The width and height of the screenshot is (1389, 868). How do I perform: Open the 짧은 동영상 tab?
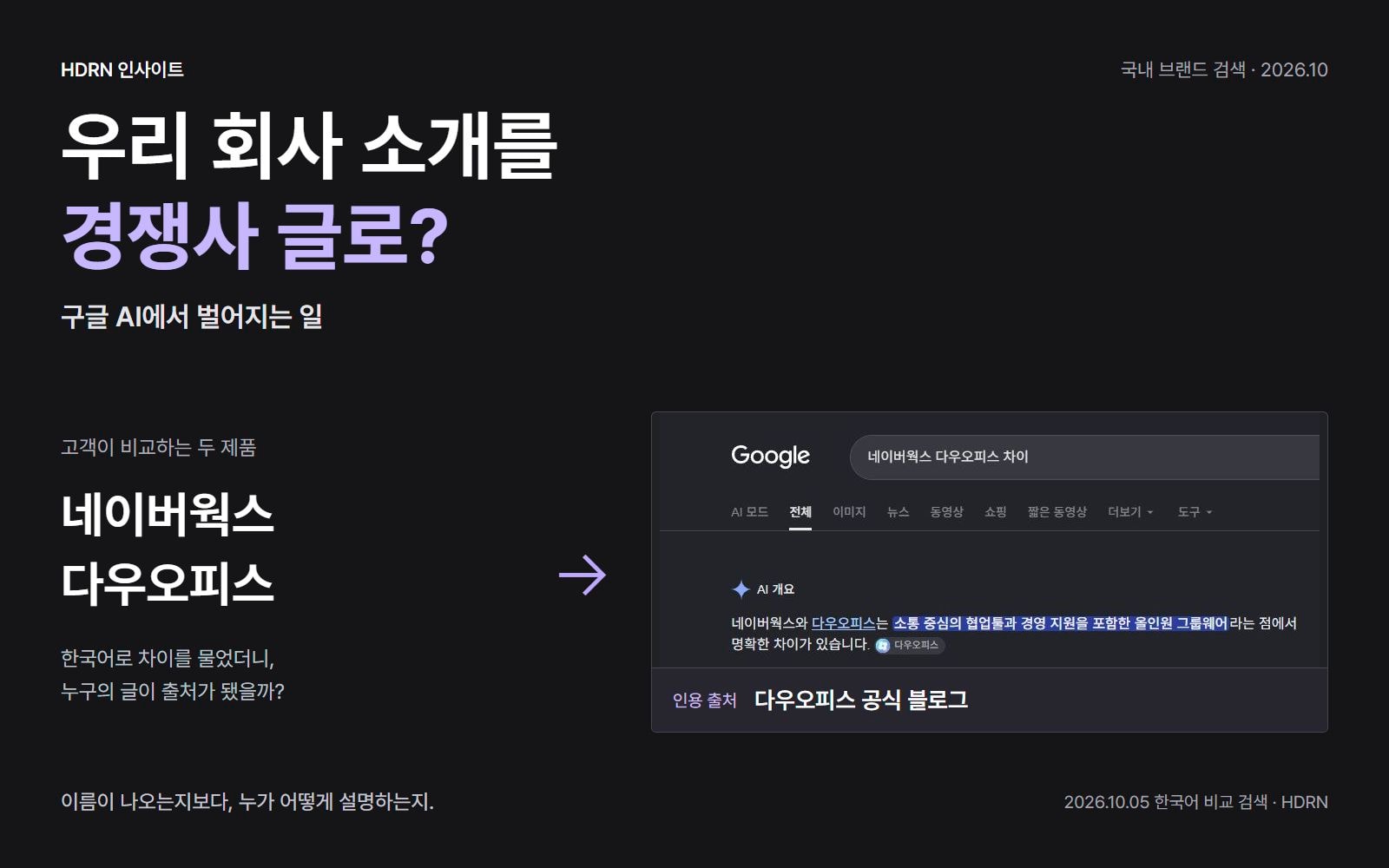[1057, 512]
